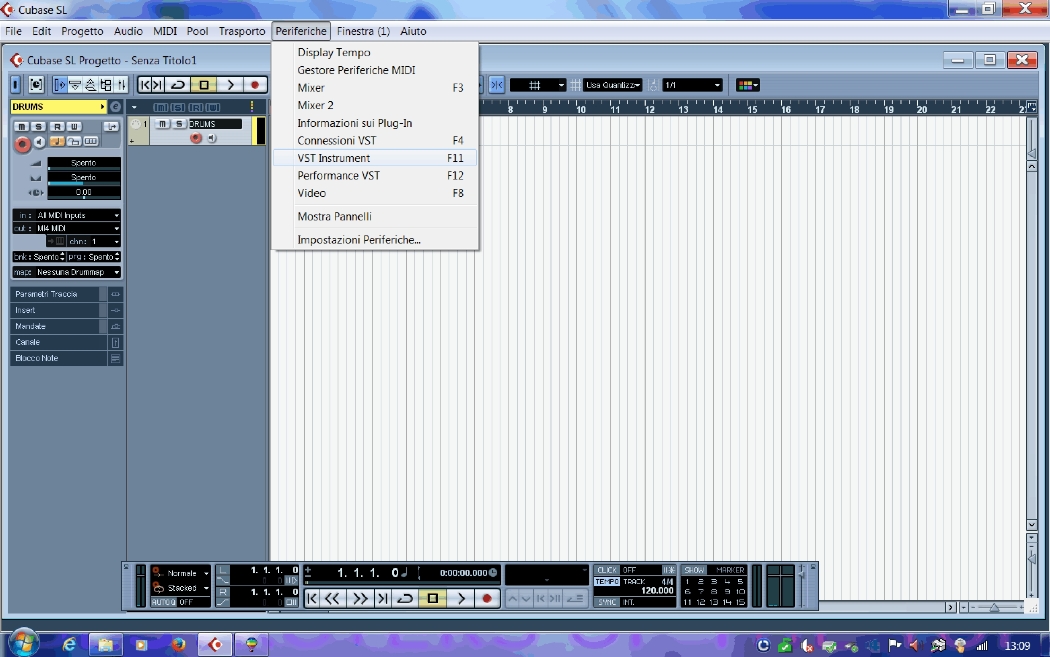Open the 'in: All MIDI Inputs' dropdown
The width and height of the screenshot is (1050, 657).
coord(67,215)
